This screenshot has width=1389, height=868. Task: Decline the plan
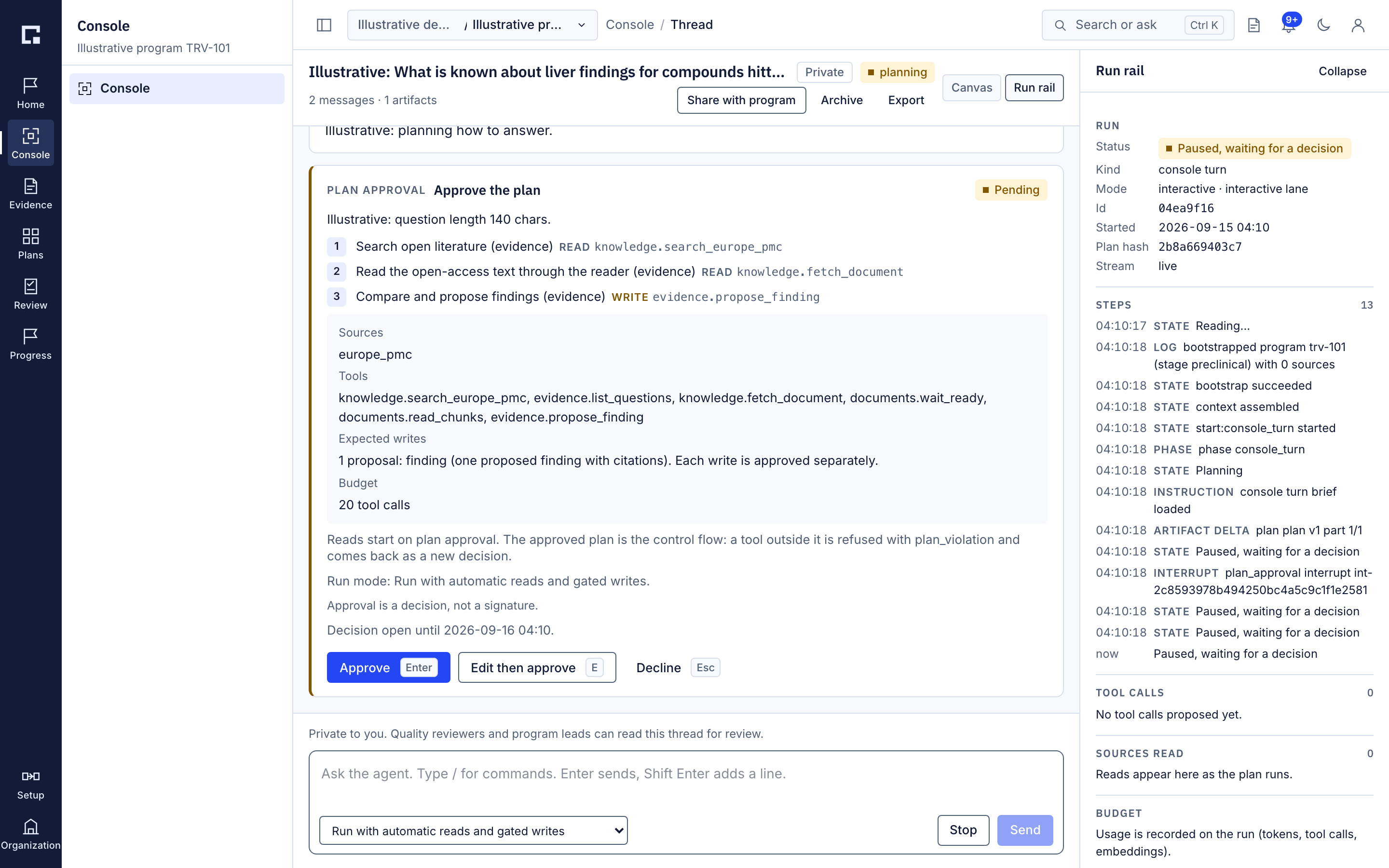tap(677, 667)
